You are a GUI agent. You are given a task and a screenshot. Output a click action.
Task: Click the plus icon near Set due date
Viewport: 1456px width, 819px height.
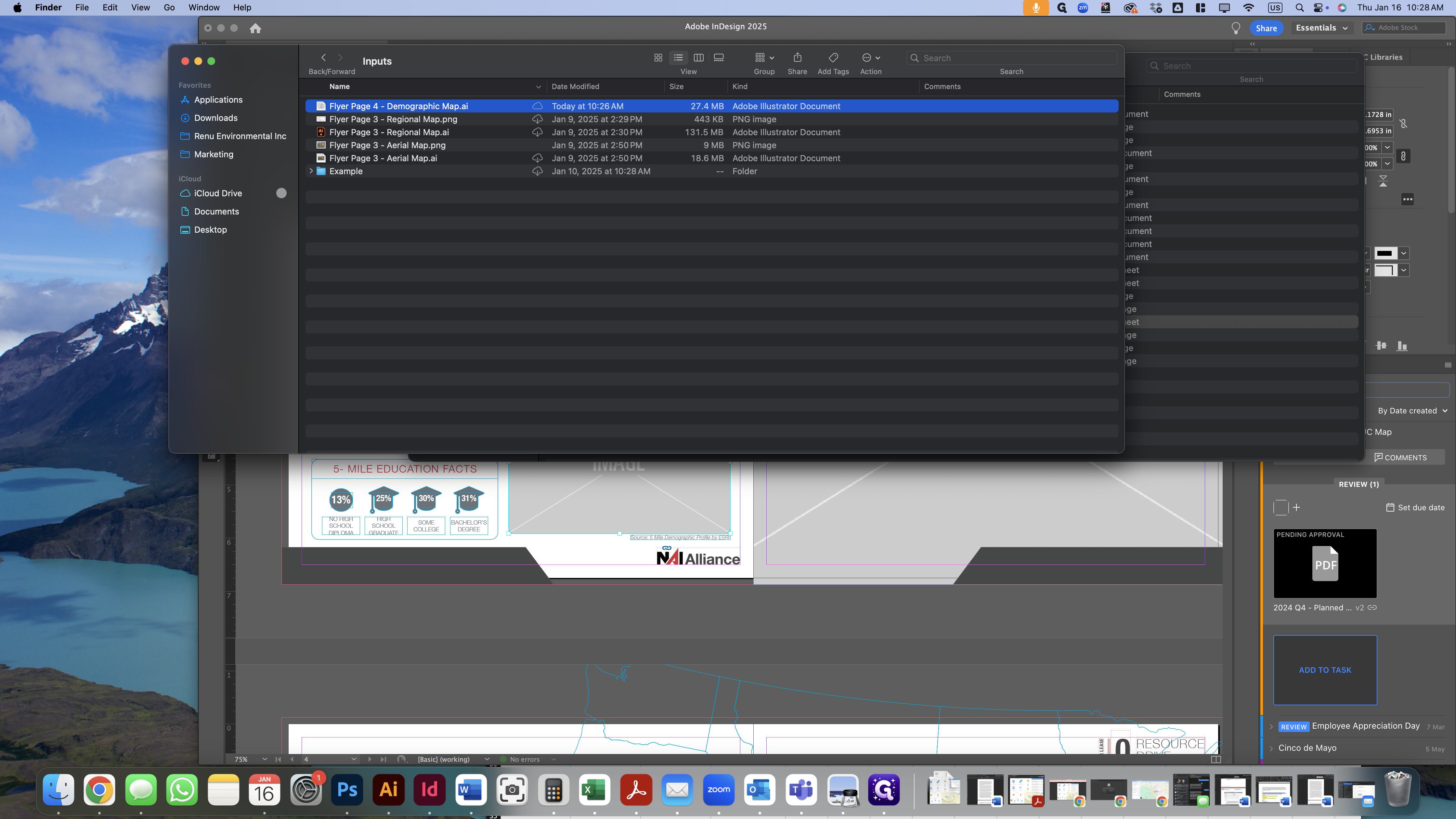tap(1297, 507)
